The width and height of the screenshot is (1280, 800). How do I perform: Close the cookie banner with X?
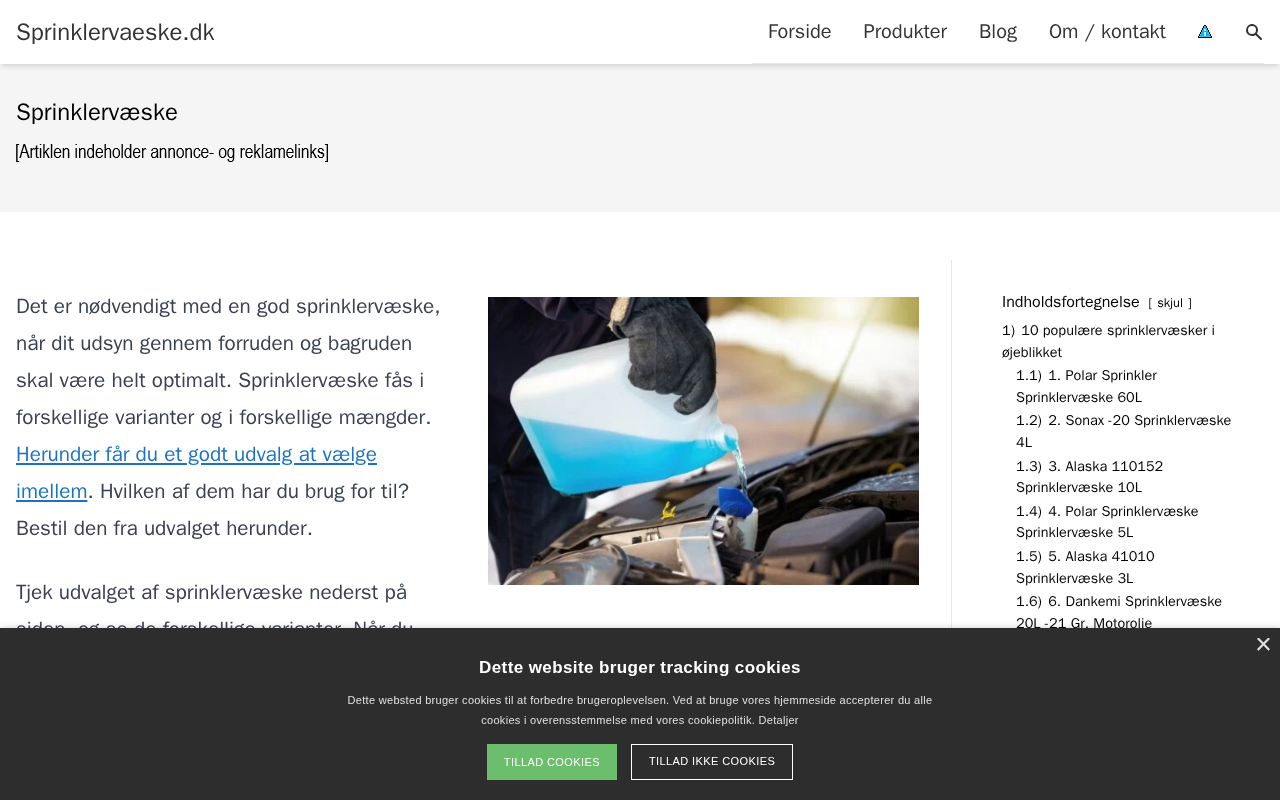coord(1263,645)
